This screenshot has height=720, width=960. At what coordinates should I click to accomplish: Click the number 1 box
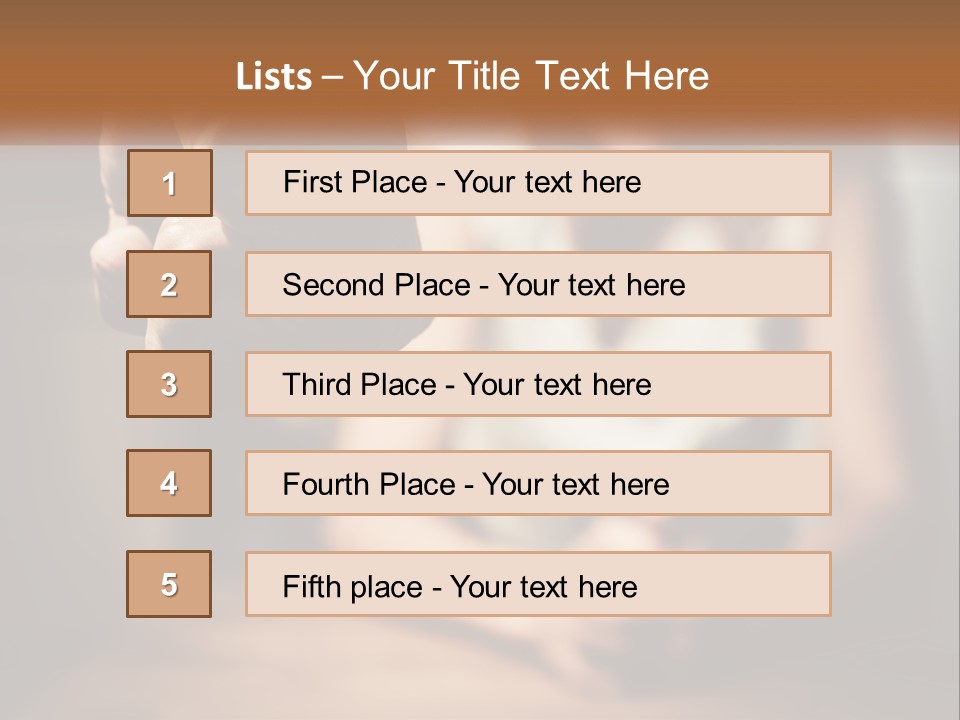(169, 183)
